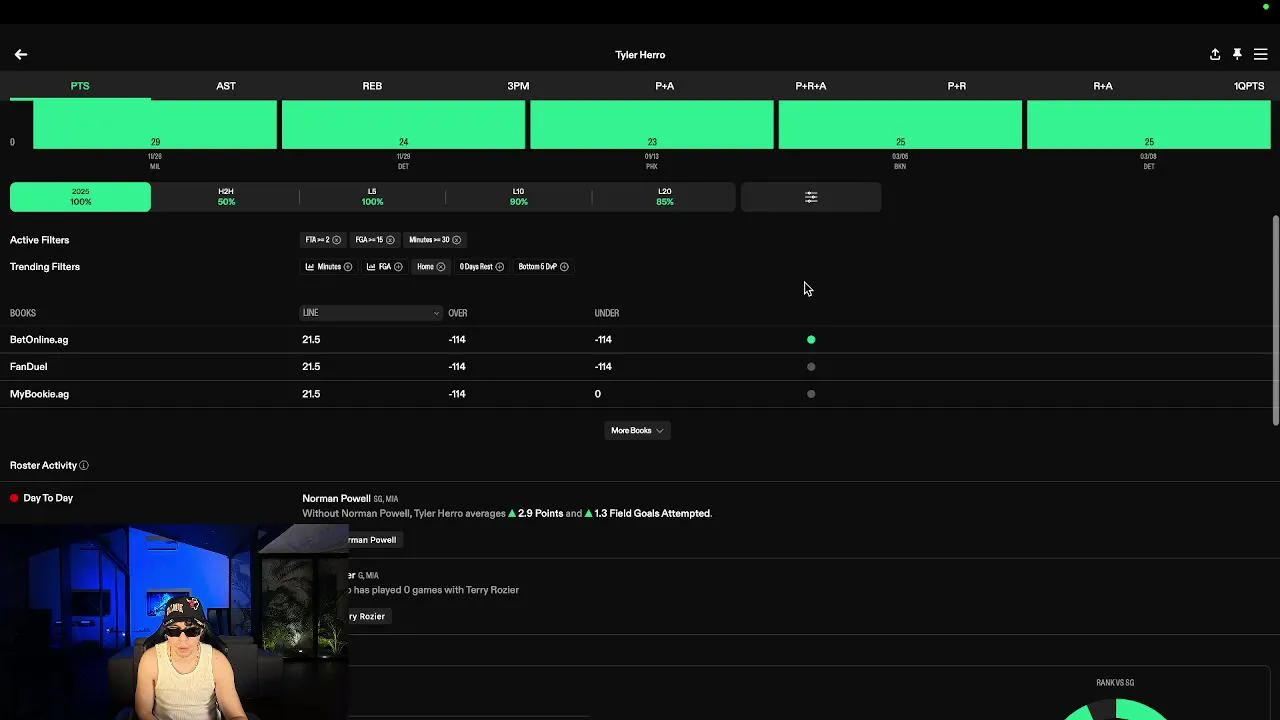Click the 24-point bar for 11/29 DET game

tap(403, 124)
